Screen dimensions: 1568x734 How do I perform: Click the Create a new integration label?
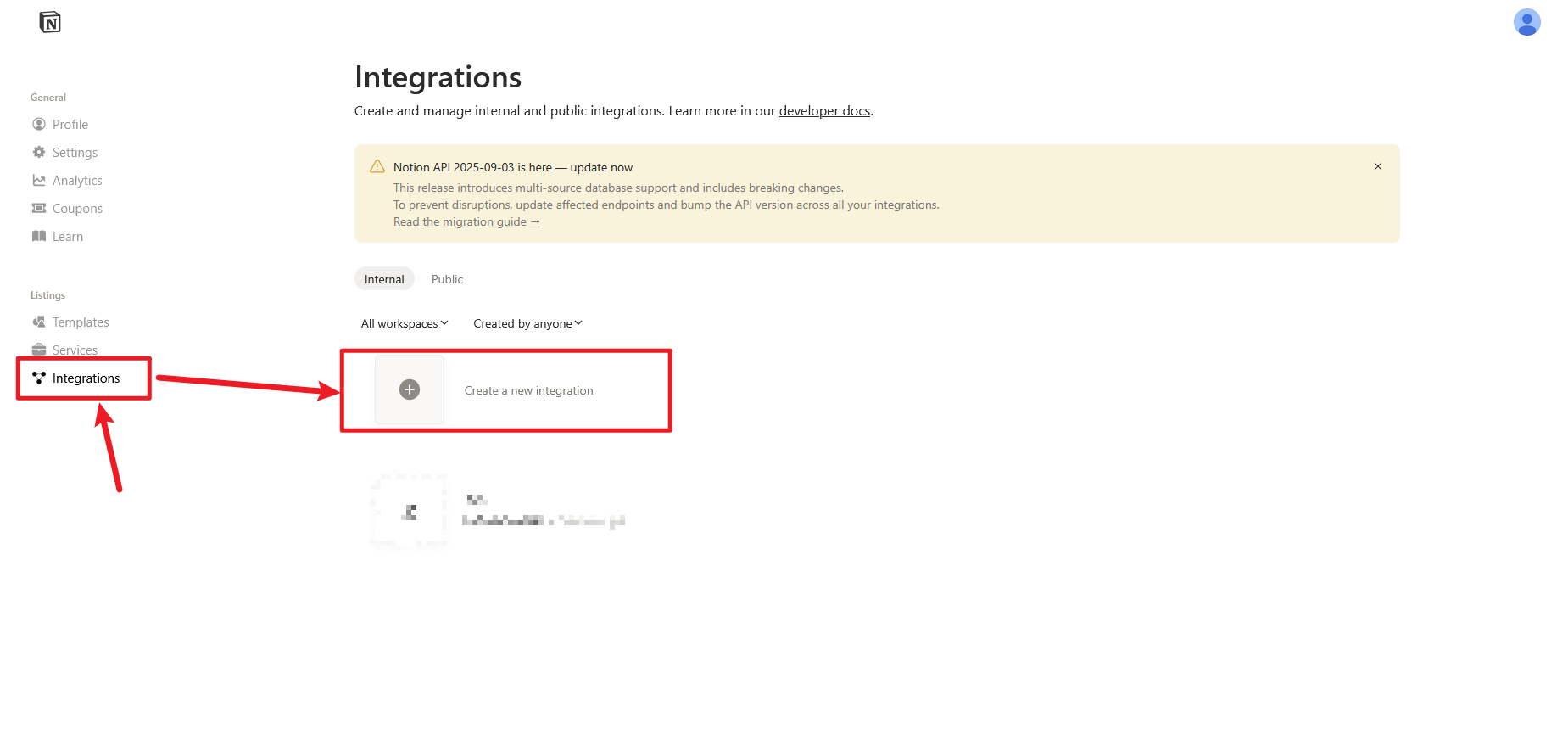point(528,390)
